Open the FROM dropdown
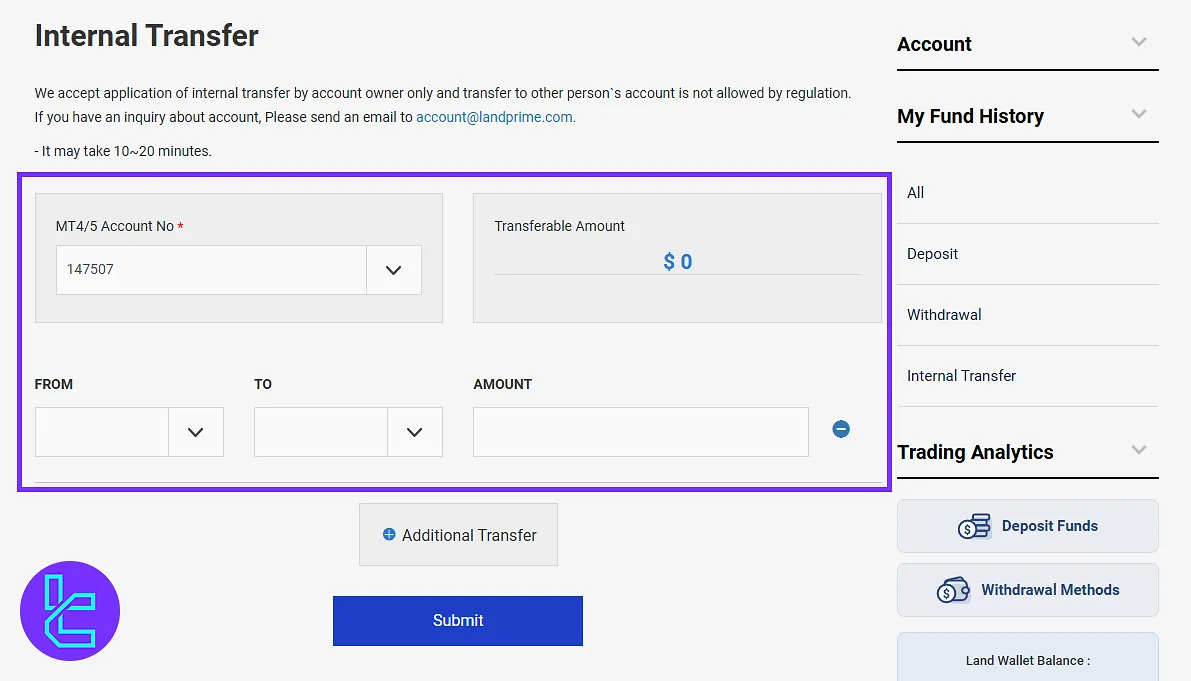 (x=195, y=432)
